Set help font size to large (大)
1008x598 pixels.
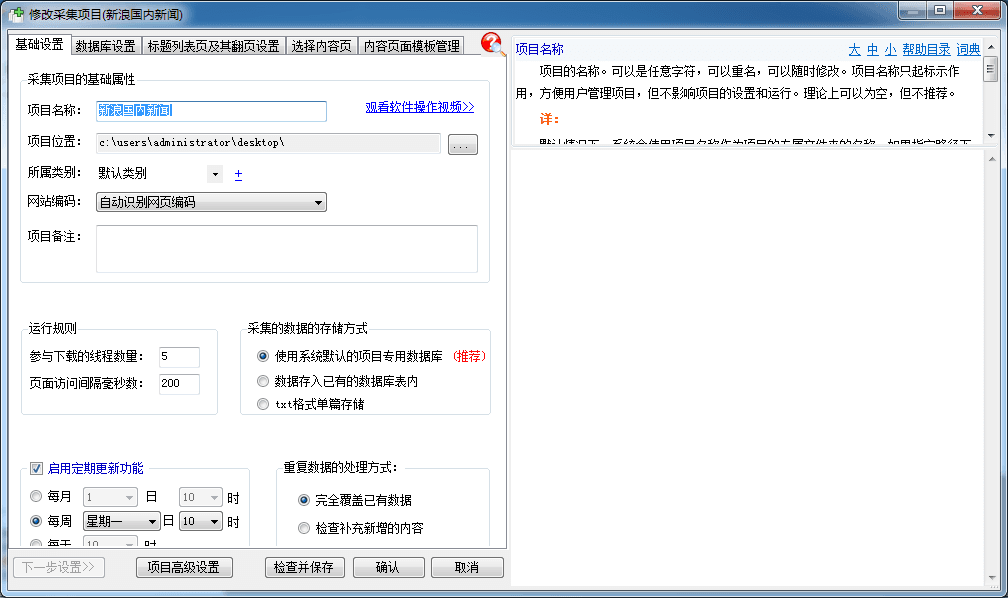(x=854, y=49)
